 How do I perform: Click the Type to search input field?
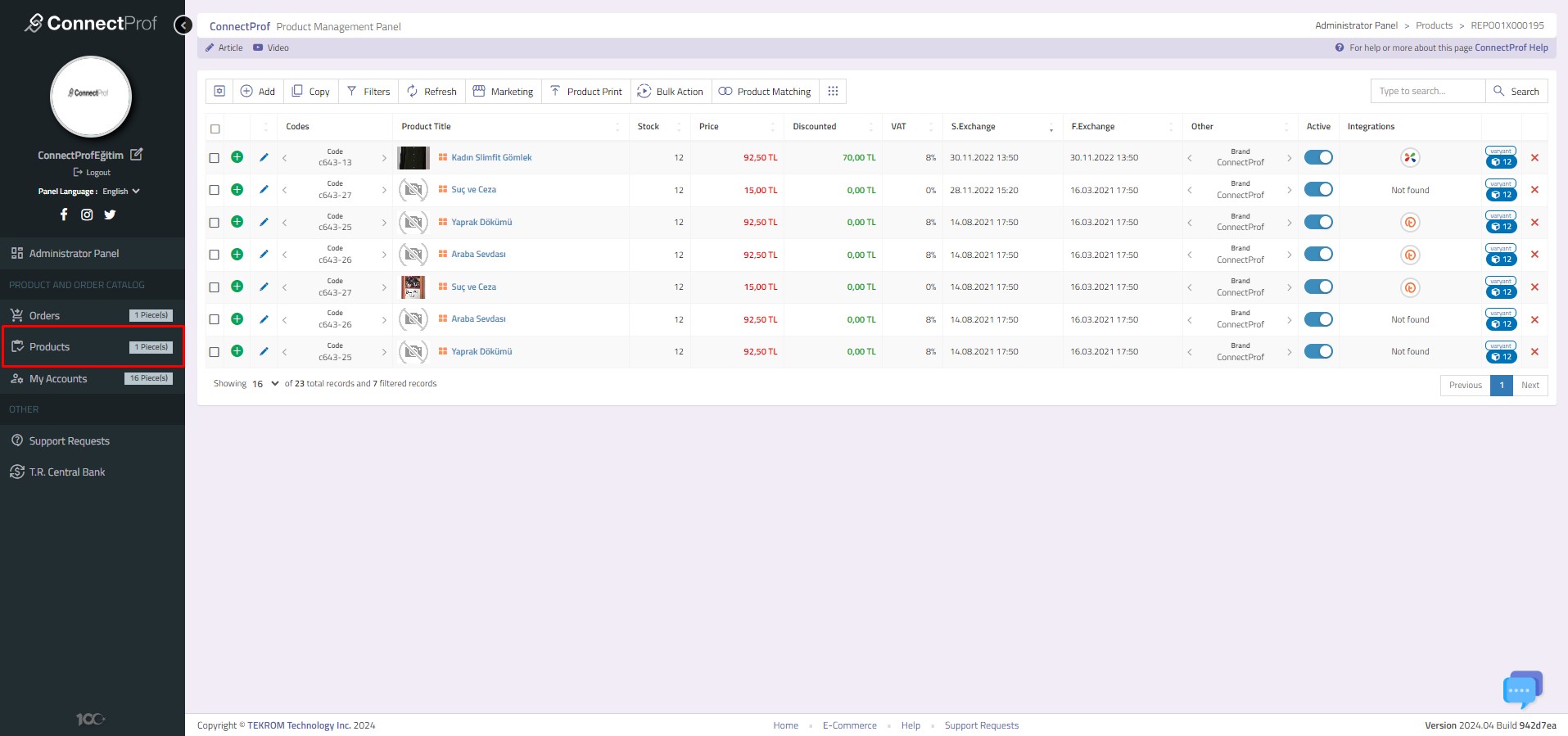click(1427, 91)
